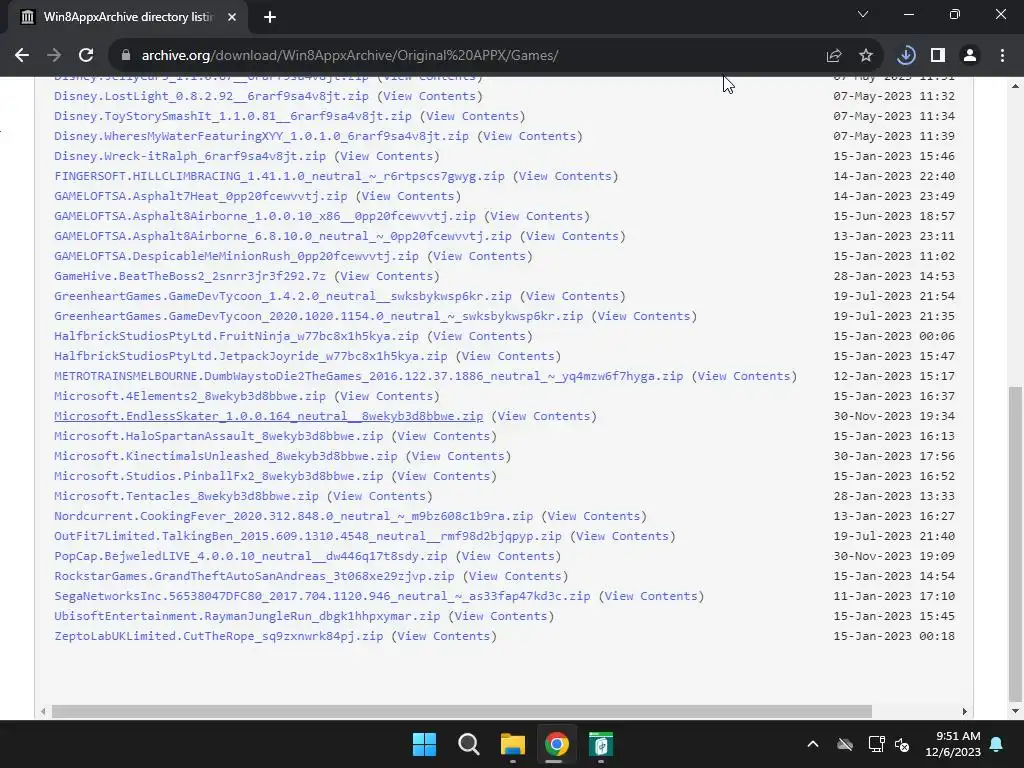View Contents of Microsoft.HaloSpartanAssault zip

pyautogui.click(x=444, y=436)
